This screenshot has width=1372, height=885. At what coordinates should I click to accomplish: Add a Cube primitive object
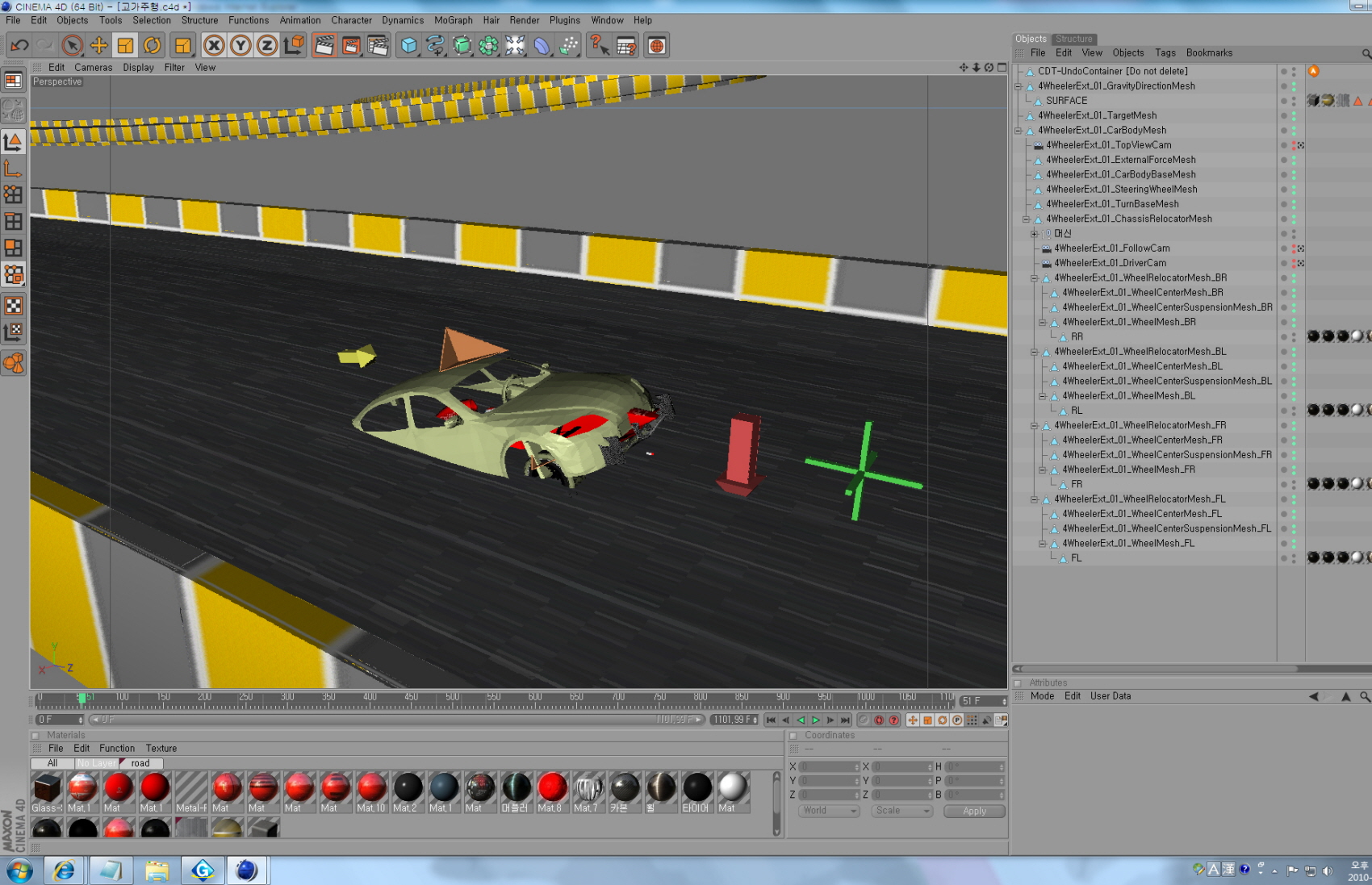point(409,46)
